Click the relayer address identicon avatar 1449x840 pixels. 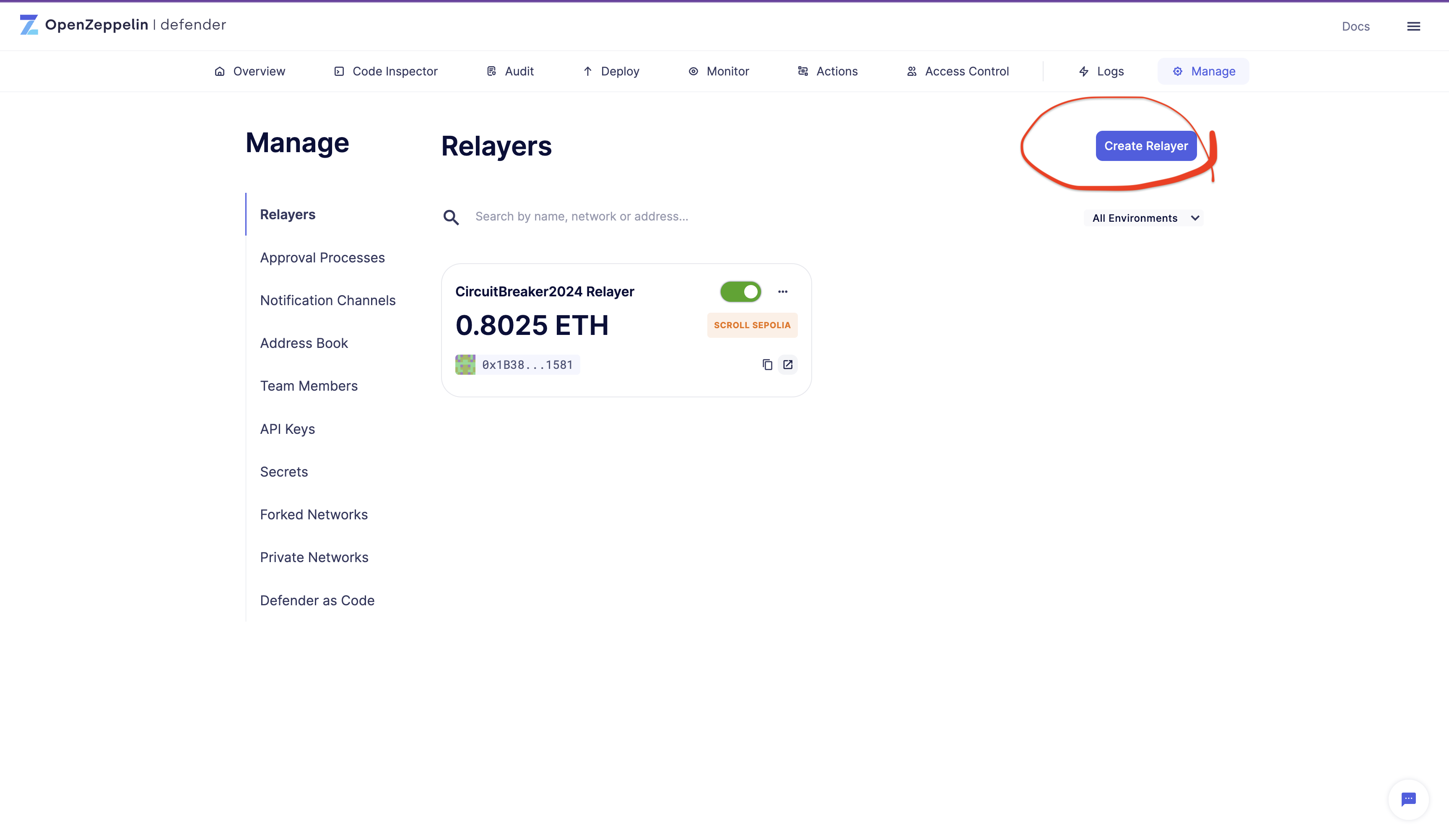tap(465, 365)
